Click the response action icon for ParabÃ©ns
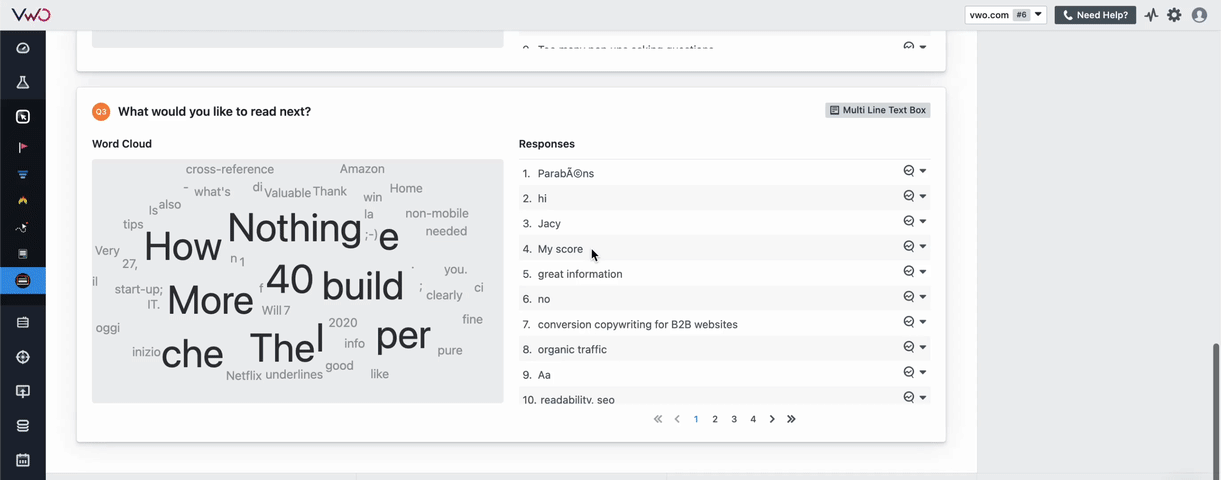Screen dimensions: 1221x480 tap(909, 171)
